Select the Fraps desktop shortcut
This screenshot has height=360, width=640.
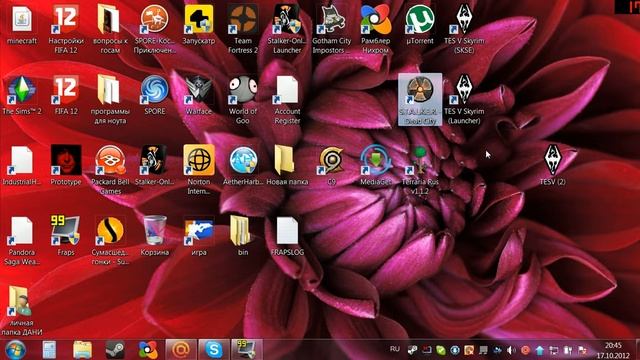pyautogui.click(x=66, y=237)
